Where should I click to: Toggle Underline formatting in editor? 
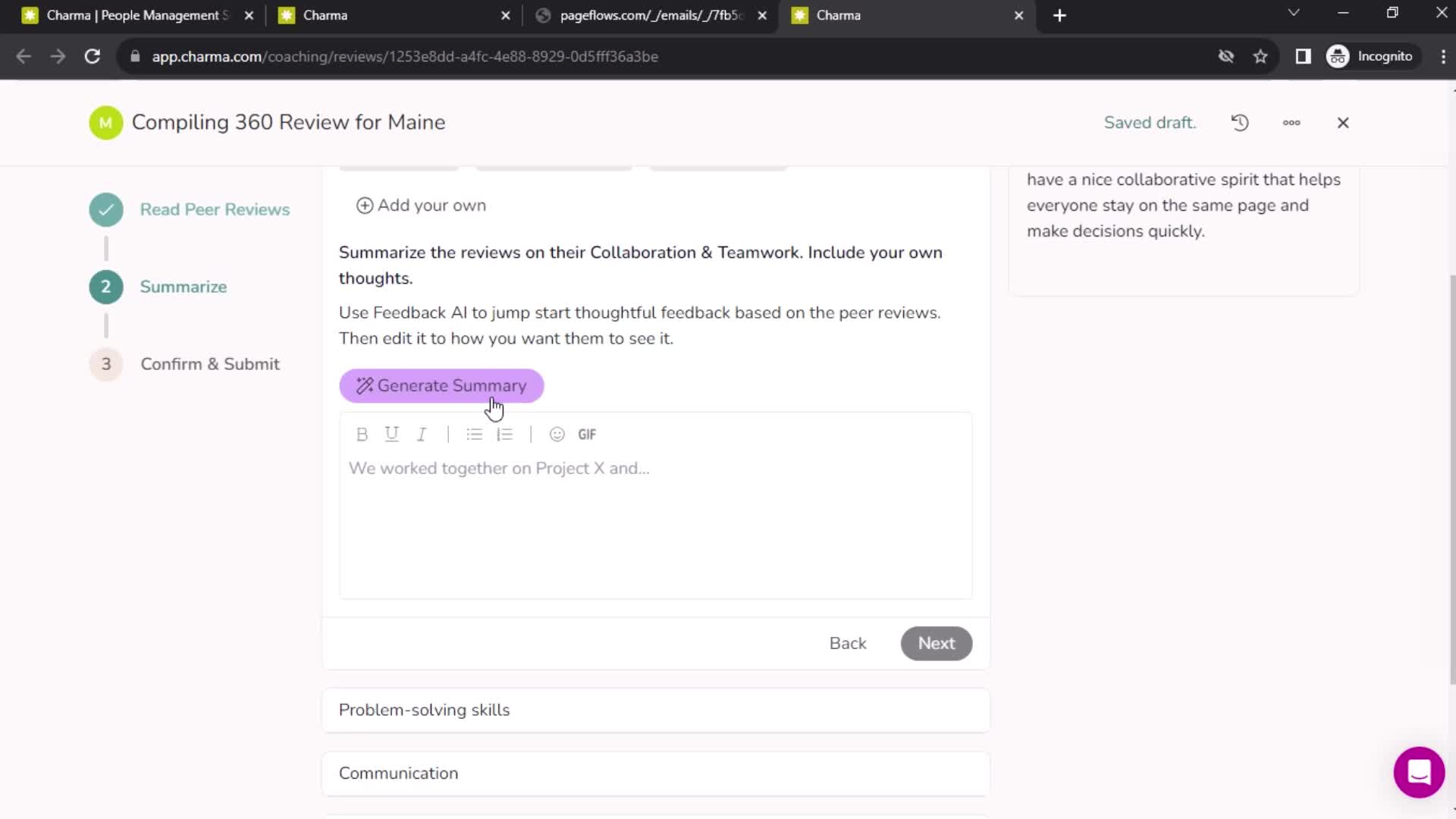392,434
